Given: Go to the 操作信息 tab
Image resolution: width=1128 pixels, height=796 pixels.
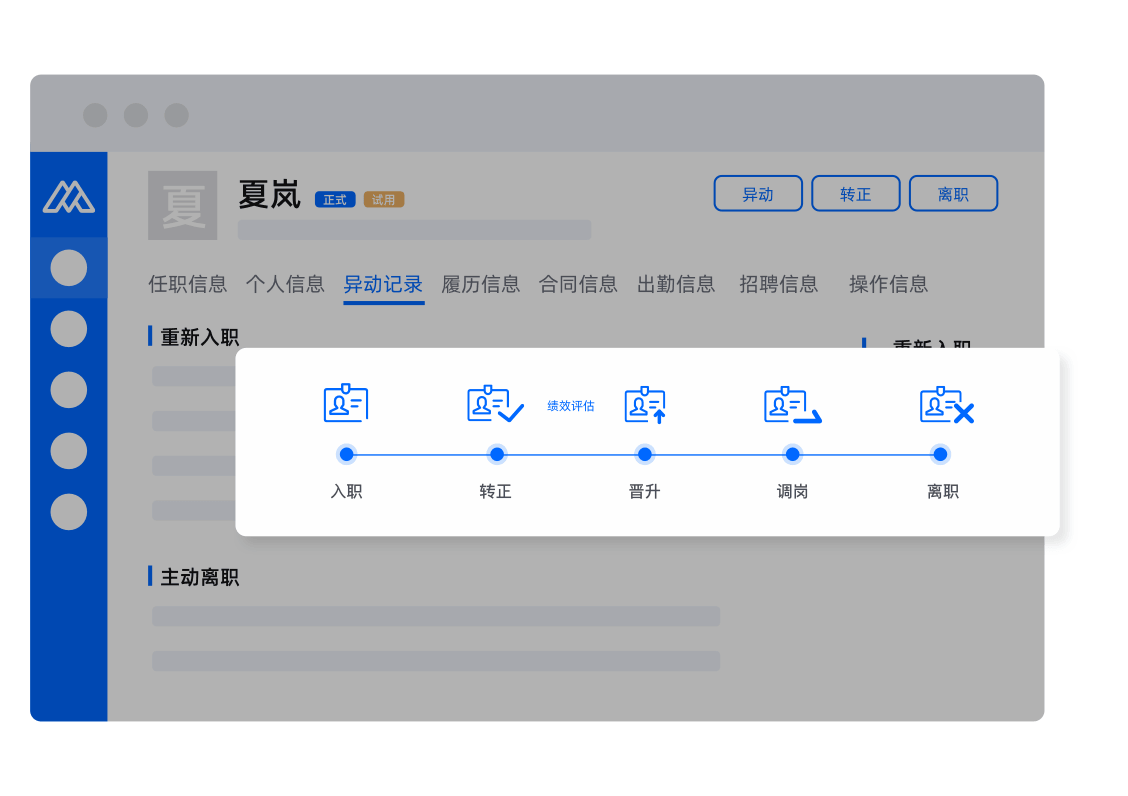Looking at the screenshot, I should point(888,284).
